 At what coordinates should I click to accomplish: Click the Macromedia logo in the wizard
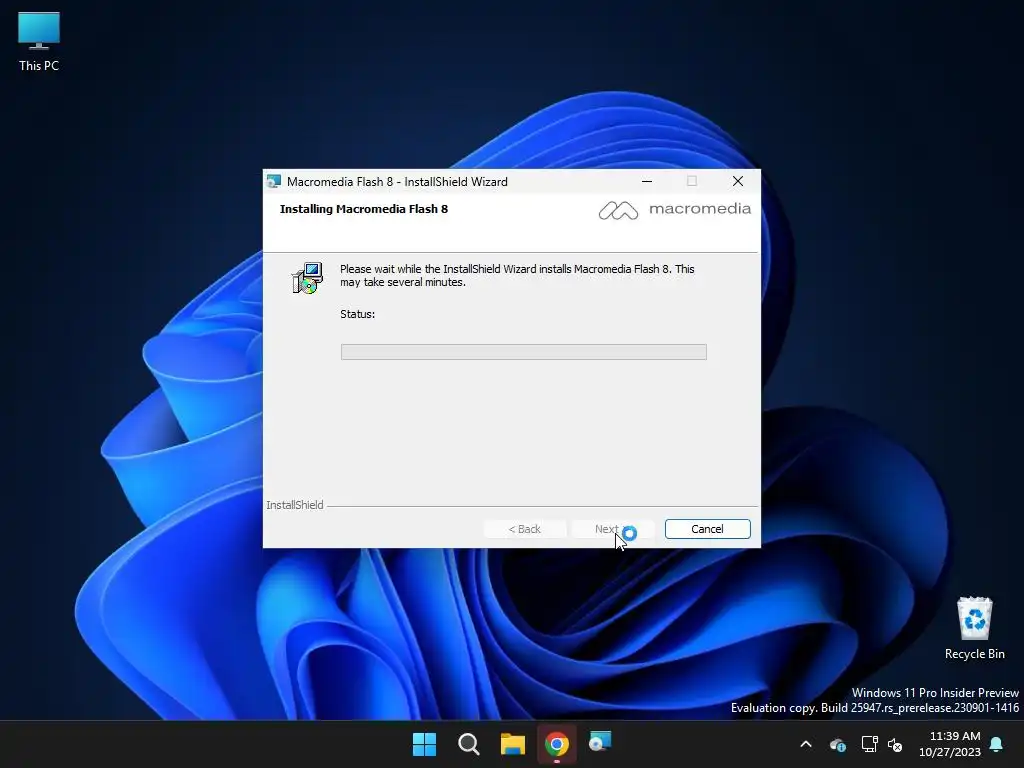[675, 210]
